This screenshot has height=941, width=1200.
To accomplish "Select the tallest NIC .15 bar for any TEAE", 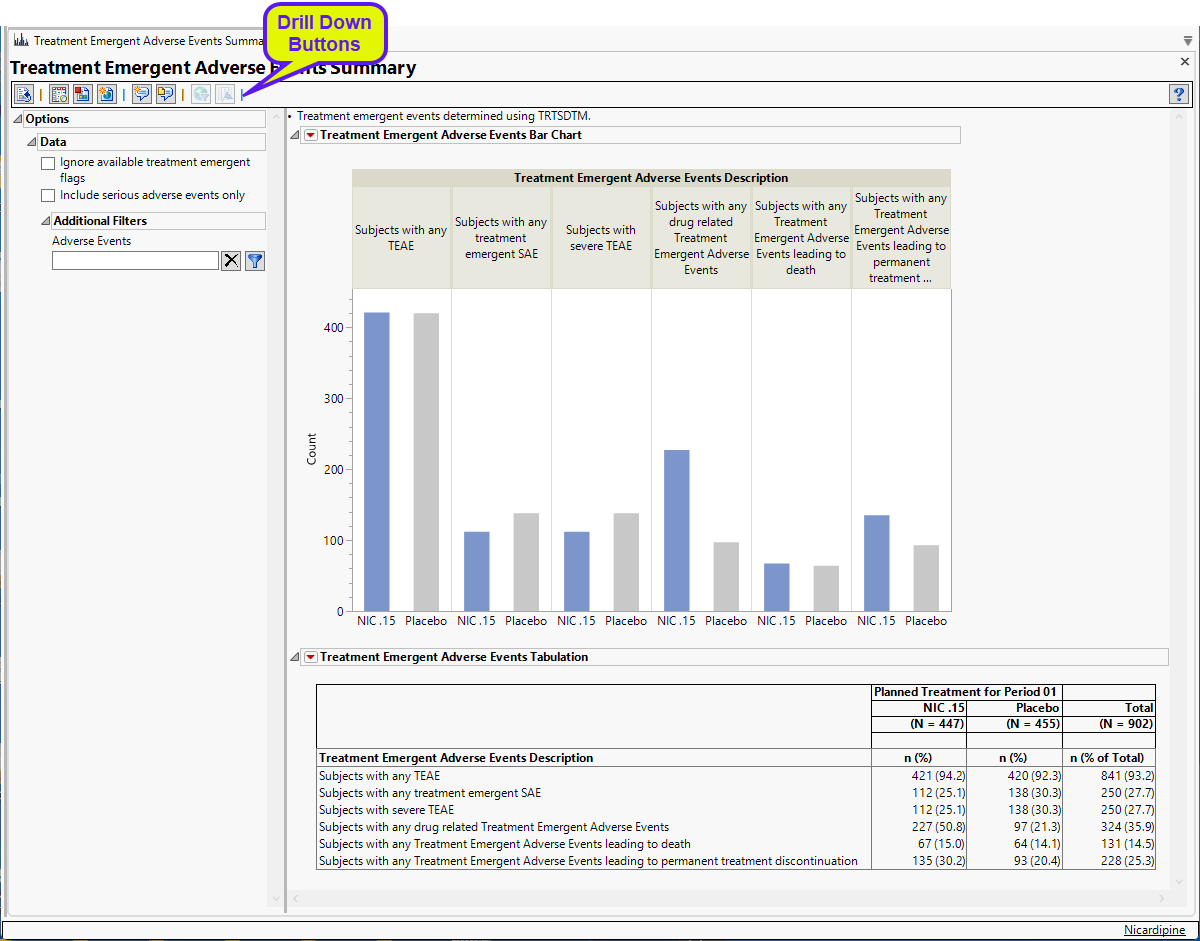I will tap(376, 461).
